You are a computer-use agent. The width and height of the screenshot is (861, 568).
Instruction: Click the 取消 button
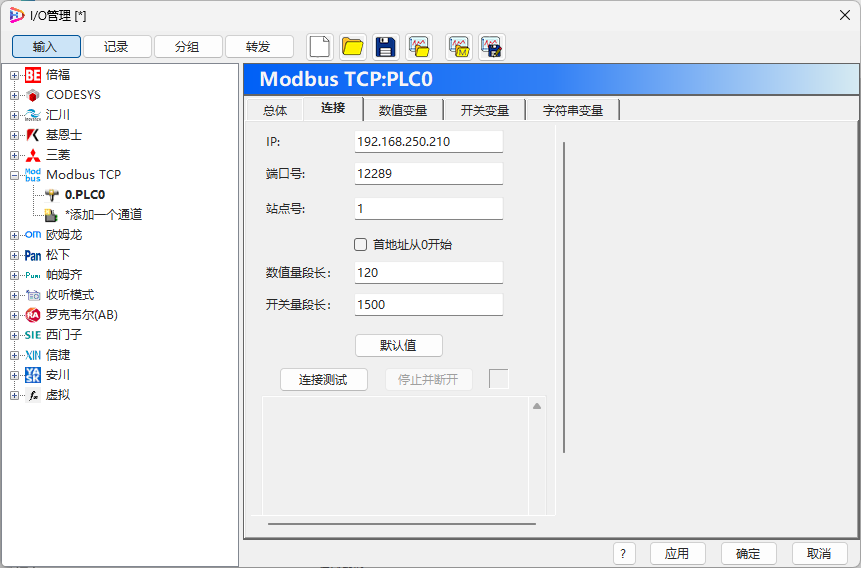[819, 554]
